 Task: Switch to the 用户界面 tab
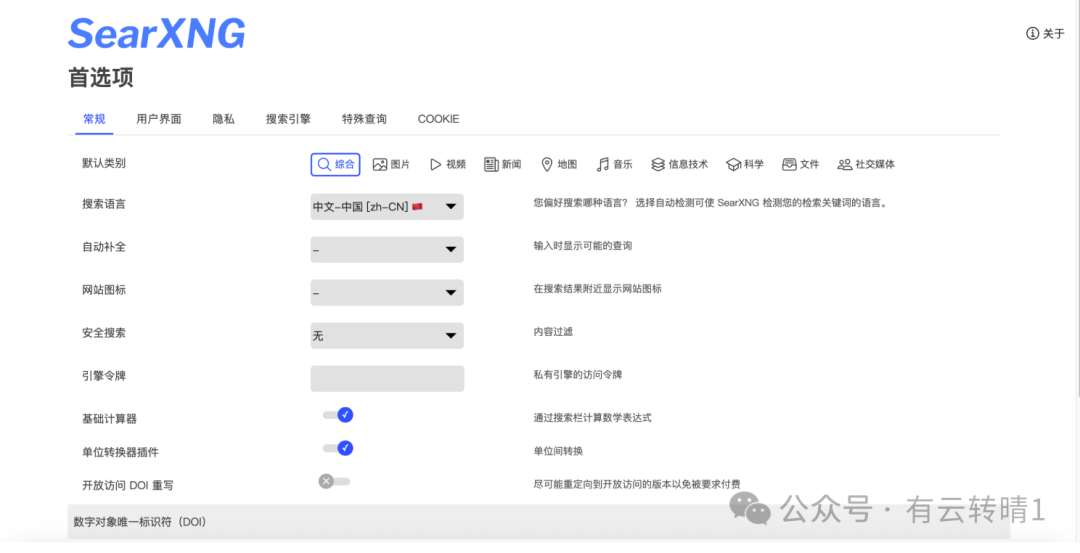tap(159, 119)
